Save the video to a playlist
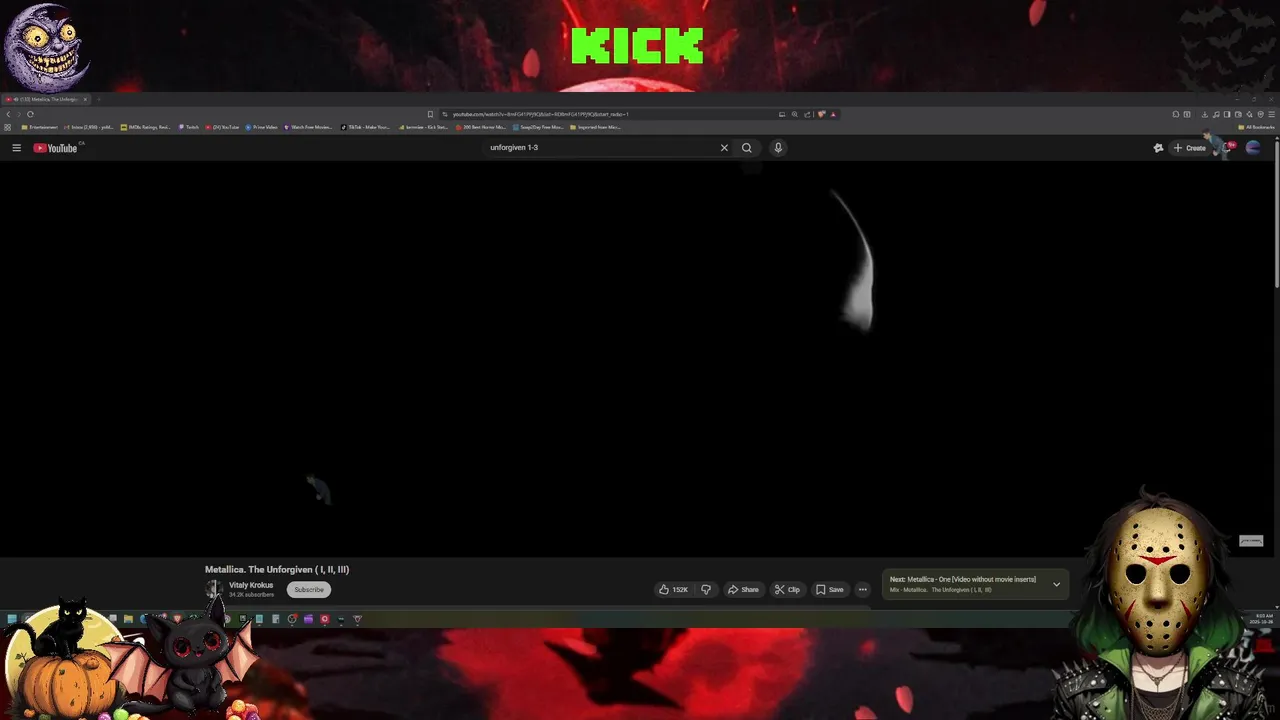Viewport: 1280px width, 720px height. tap(829, 590)
